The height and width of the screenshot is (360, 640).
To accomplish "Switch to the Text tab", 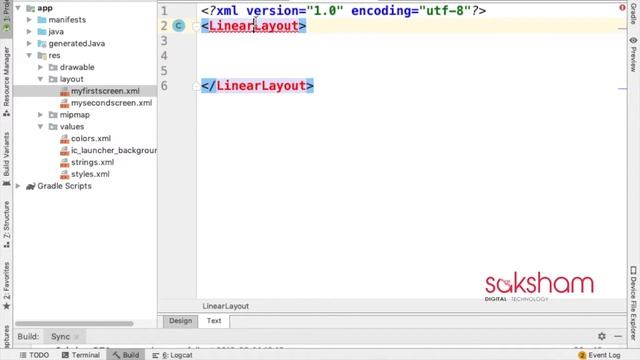I will click(214, 321).
